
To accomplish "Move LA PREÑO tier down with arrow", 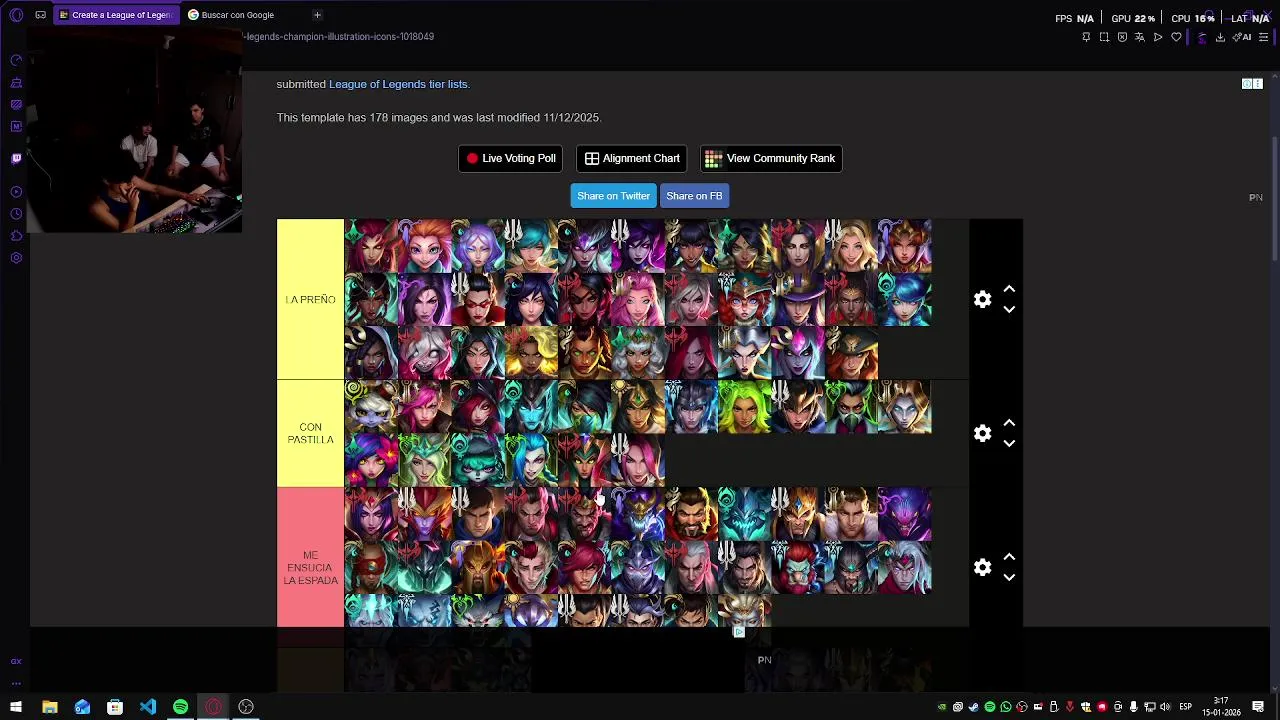I will point(1009,309).
